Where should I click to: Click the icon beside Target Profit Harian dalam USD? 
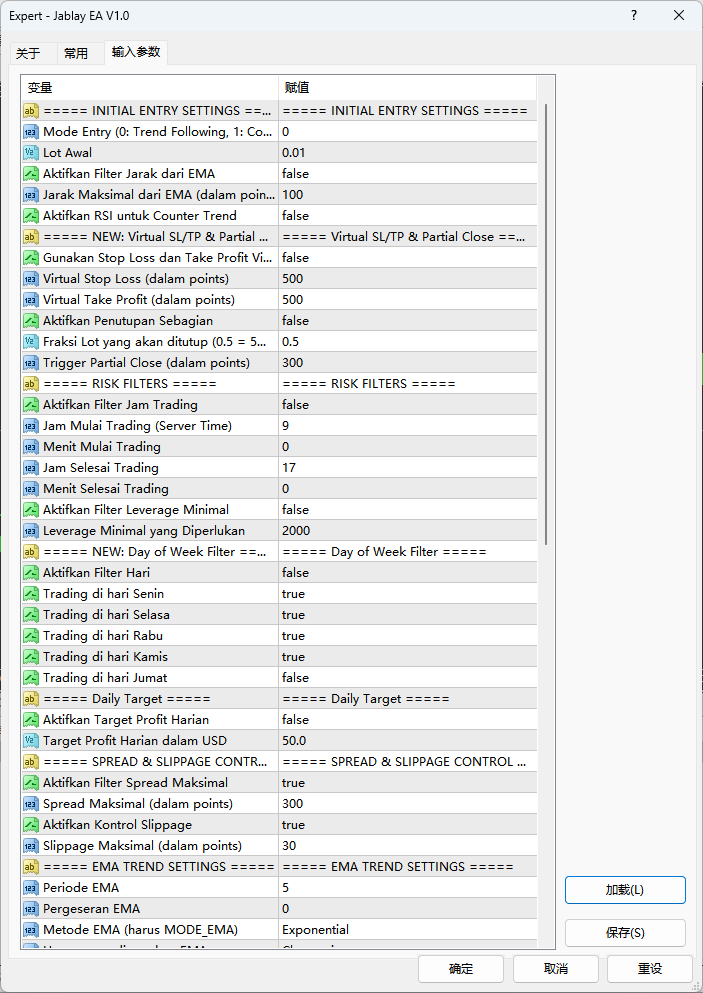[30, 741]
